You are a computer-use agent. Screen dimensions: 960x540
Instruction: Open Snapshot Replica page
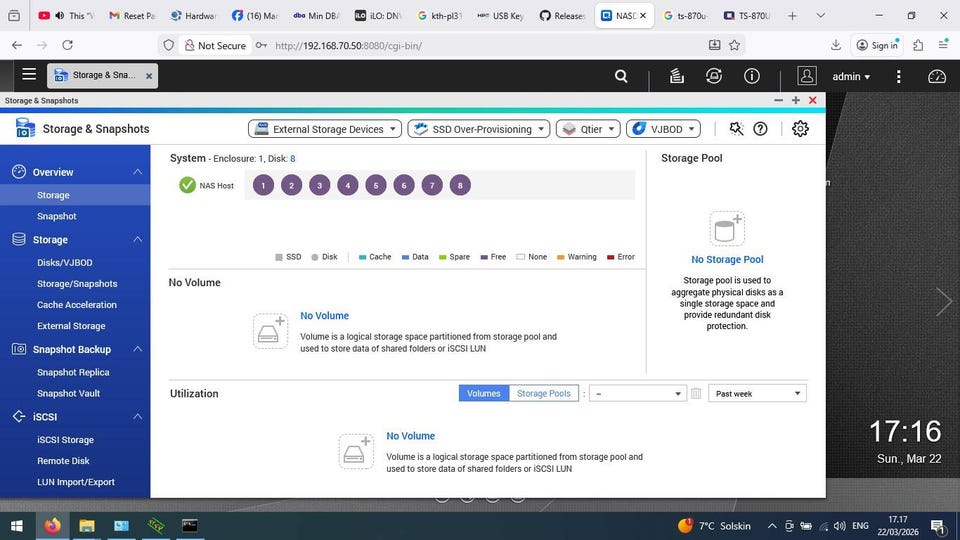click(75, 372)
